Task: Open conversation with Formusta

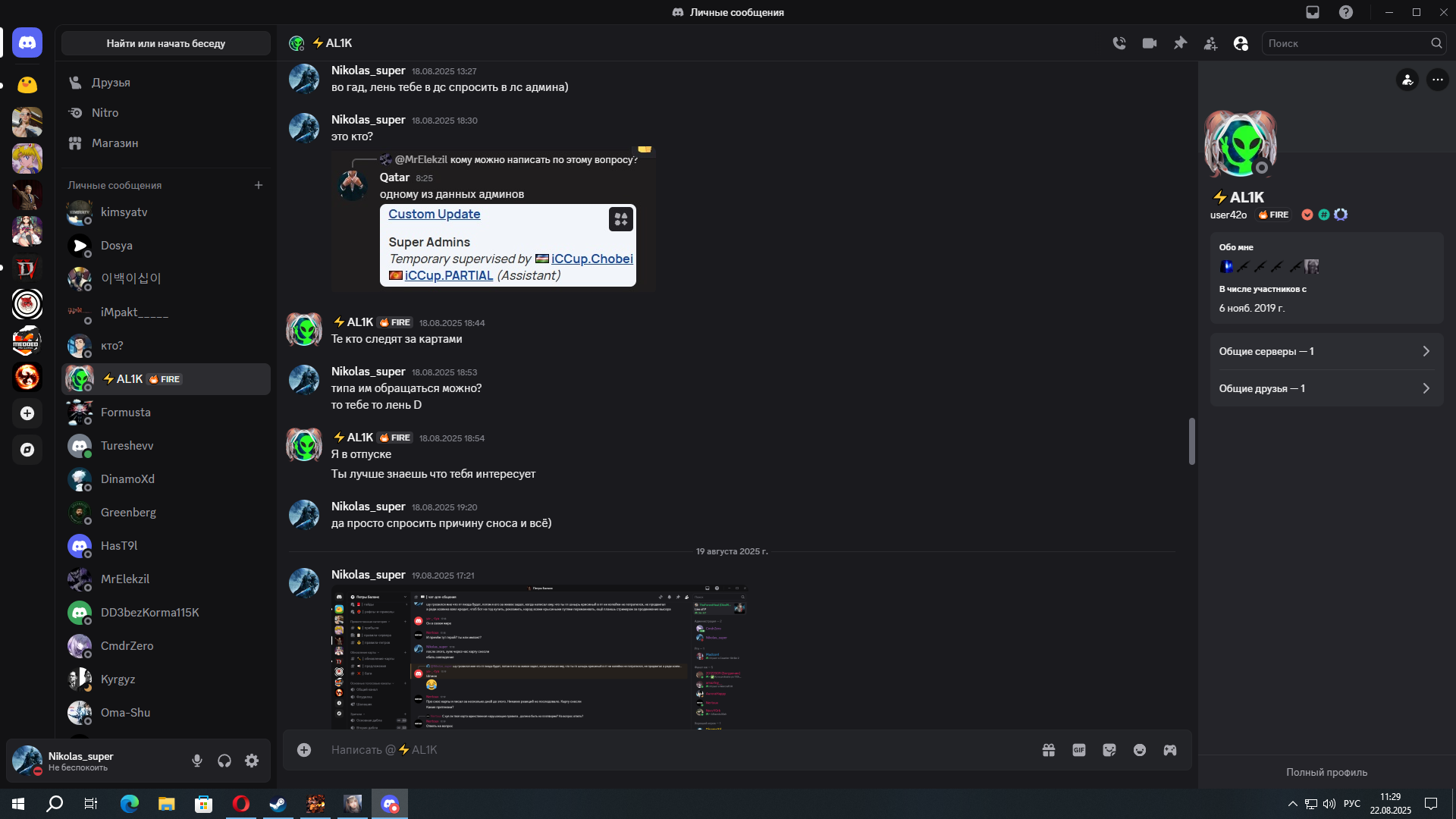Action: [x=166, y=413]
